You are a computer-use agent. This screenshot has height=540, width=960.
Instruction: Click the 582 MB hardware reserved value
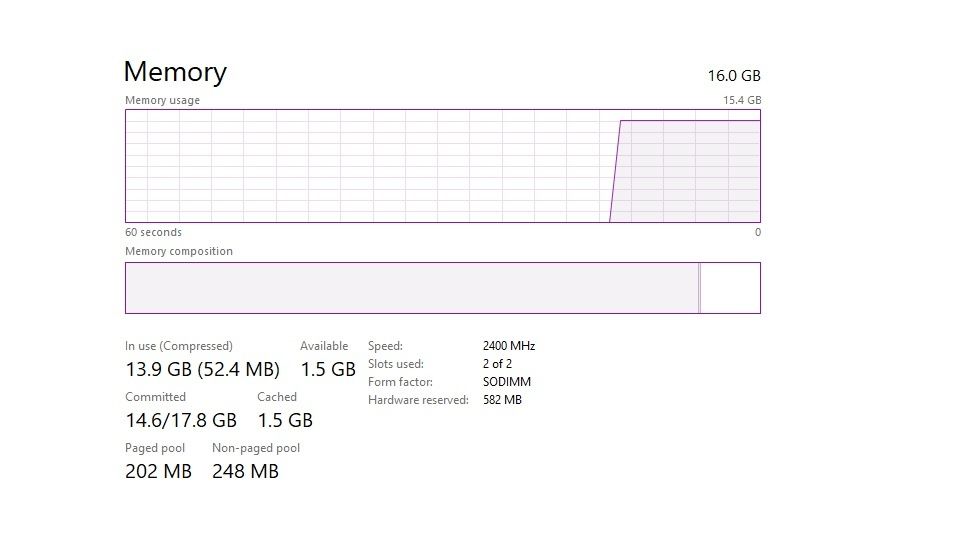pos(502,400)
